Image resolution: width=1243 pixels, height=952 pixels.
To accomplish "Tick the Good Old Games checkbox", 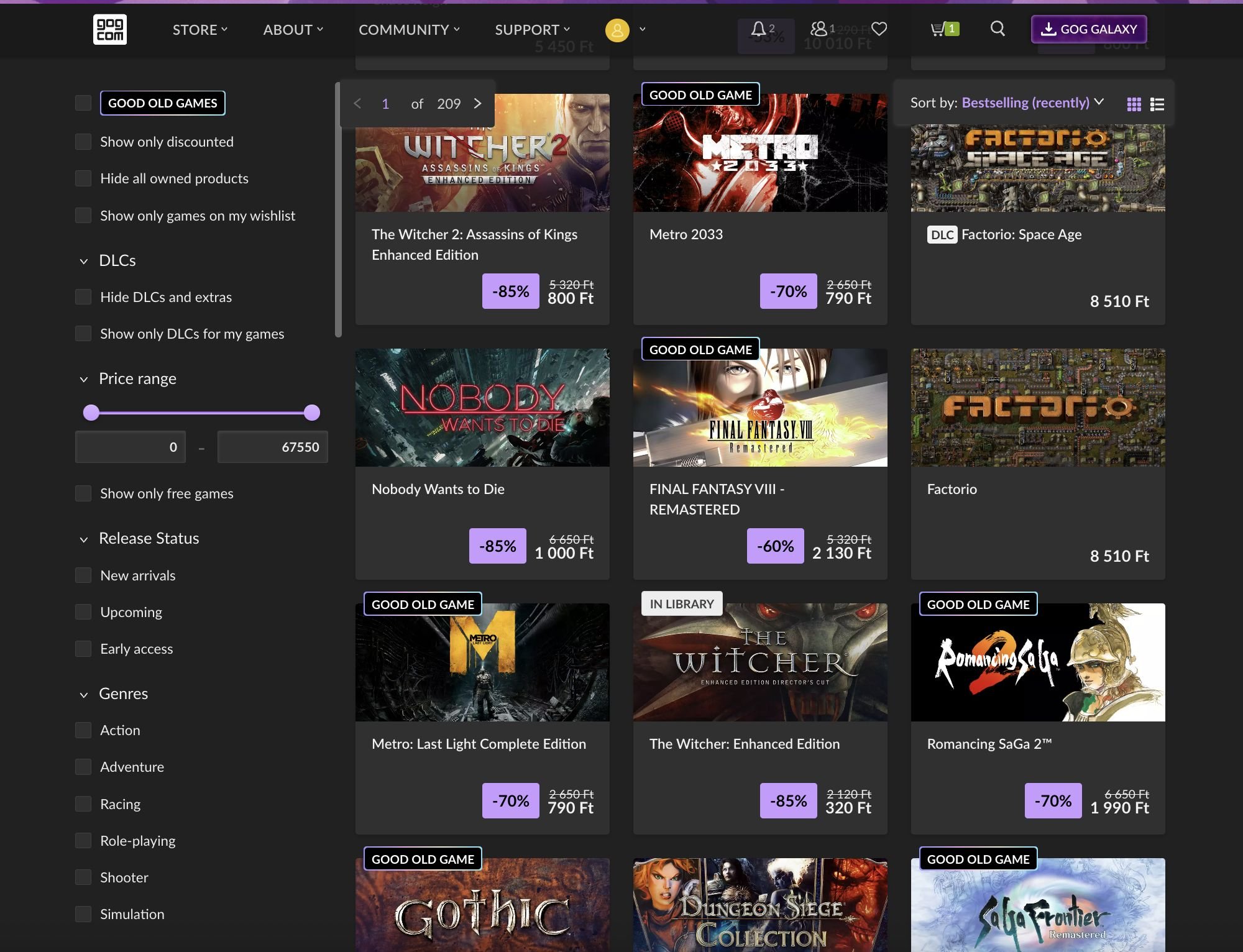I will [x=83, y=103].
